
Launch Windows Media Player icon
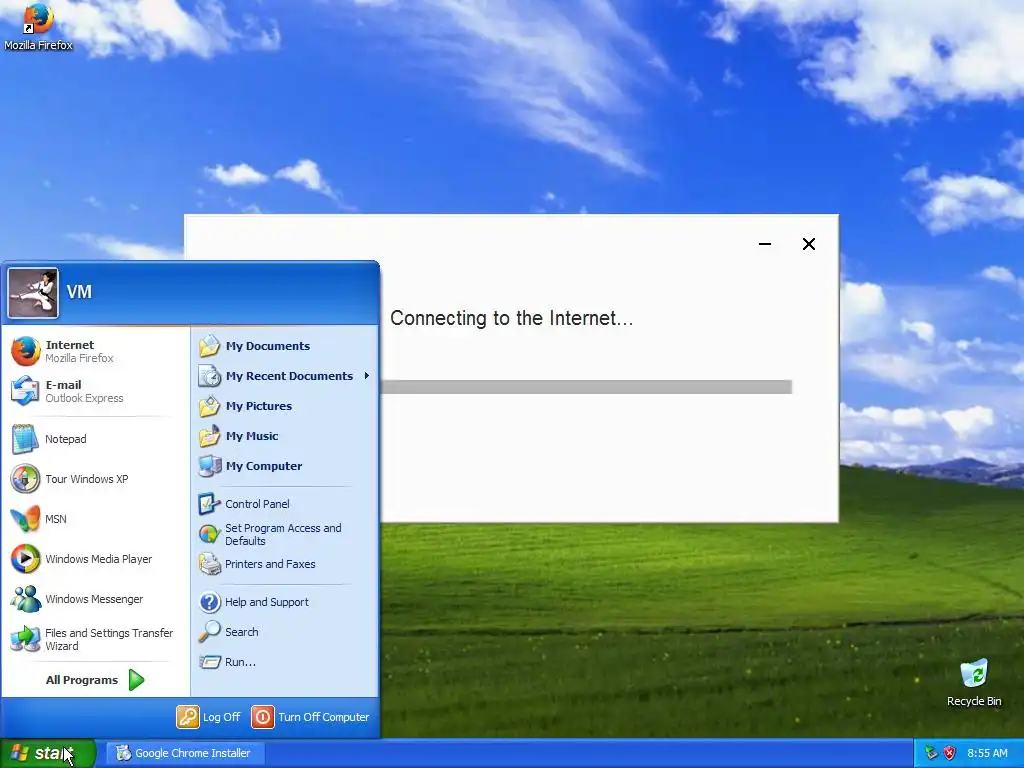pyautogui.click(x=25, y=559)
